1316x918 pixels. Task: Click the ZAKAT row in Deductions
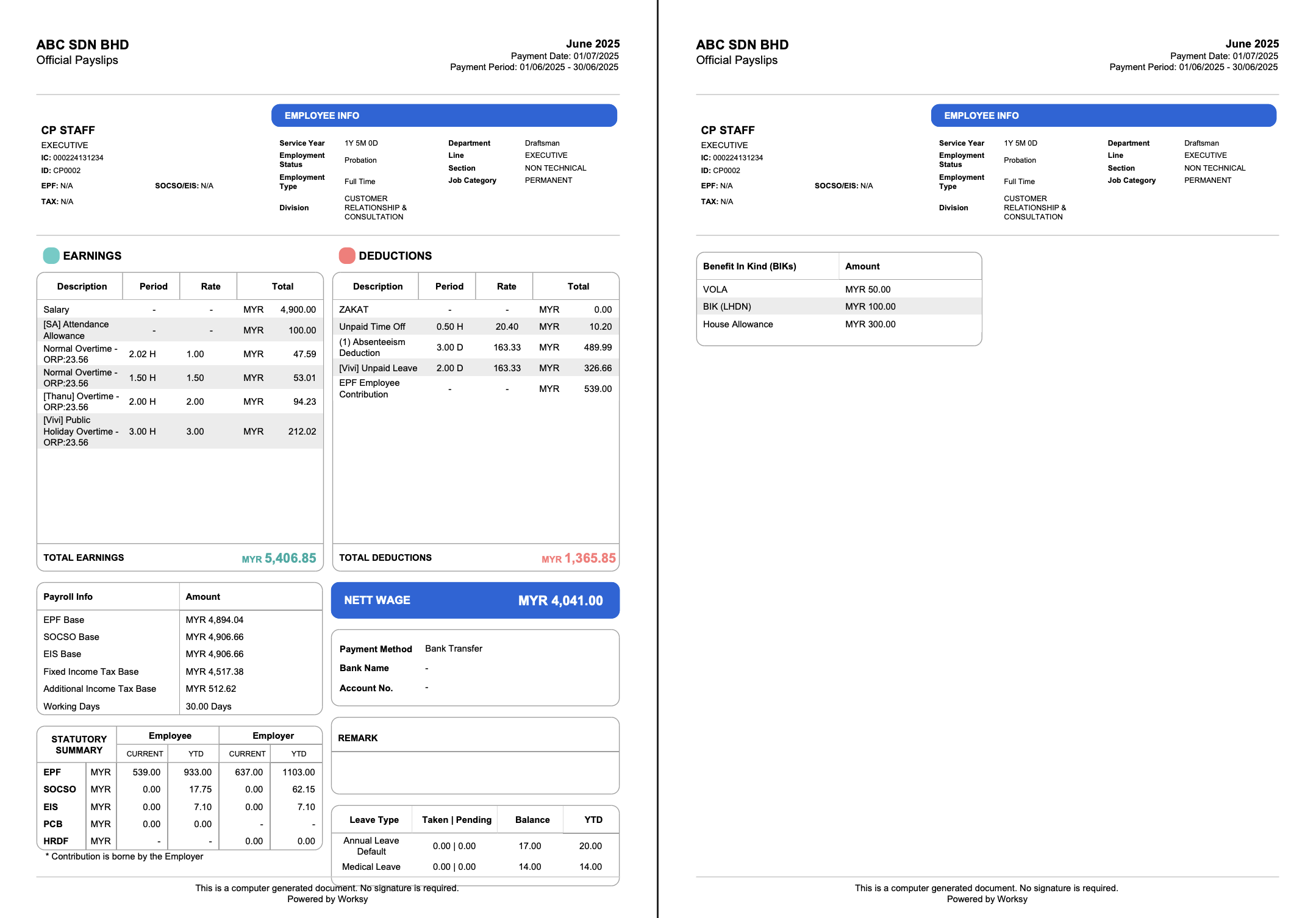pos(475,310)
